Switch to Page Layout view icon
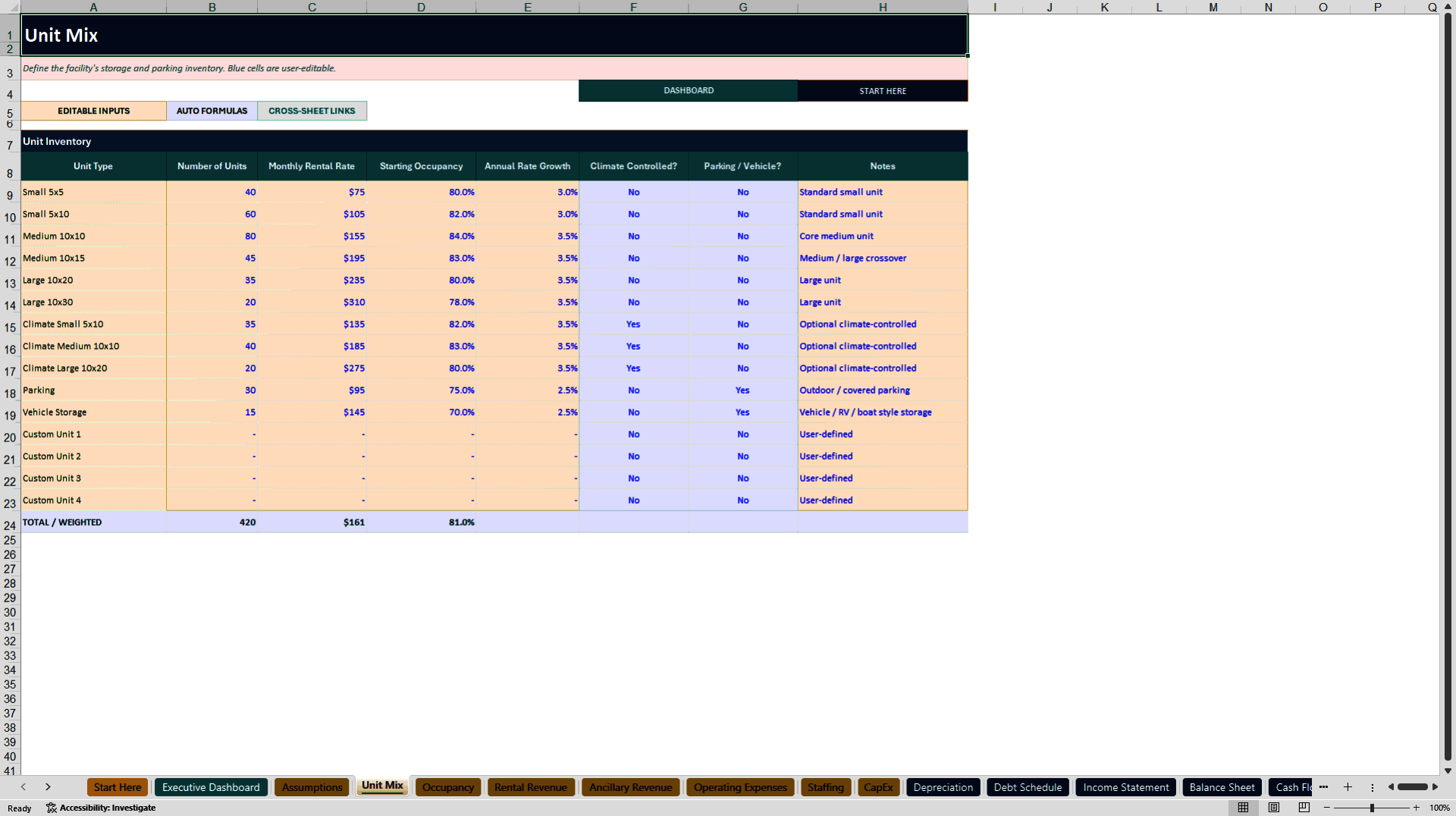 (1274, 808)
